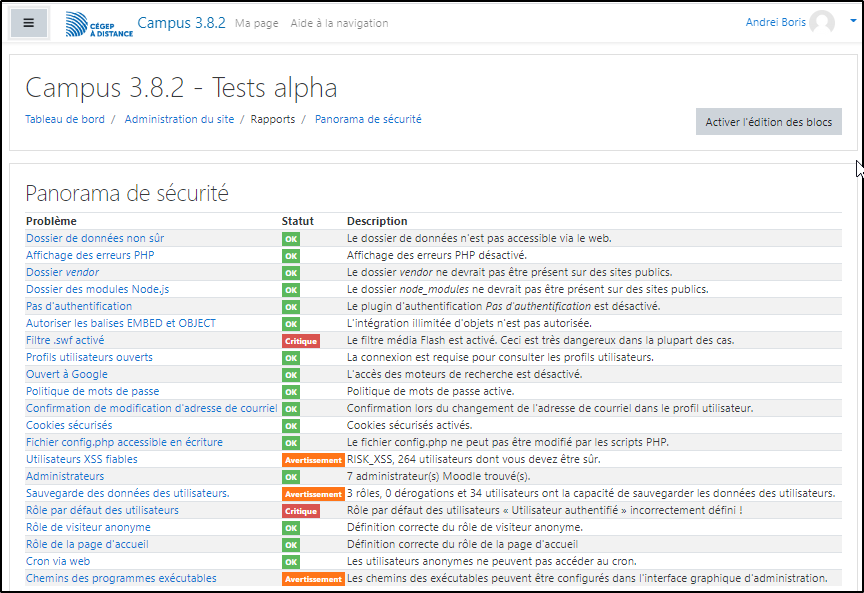This screenshot has width=864, height=593.
Task: Open Chemins des programmes exécutables
Action: (x=121, y=578)
